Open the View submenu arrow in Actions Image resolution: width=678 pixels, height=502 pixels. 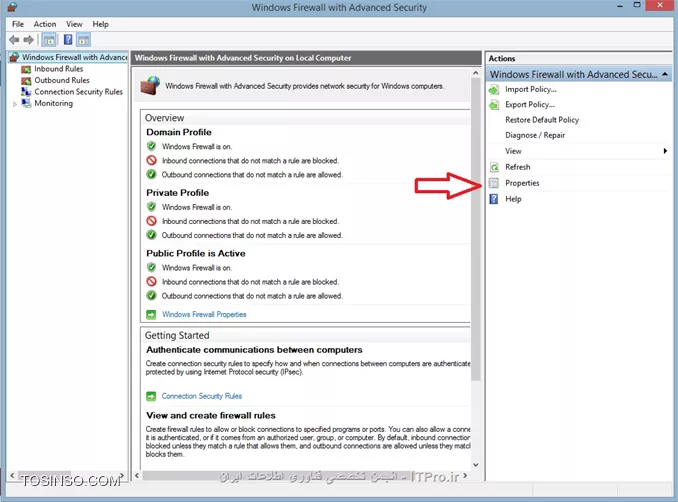click(665, 151)
